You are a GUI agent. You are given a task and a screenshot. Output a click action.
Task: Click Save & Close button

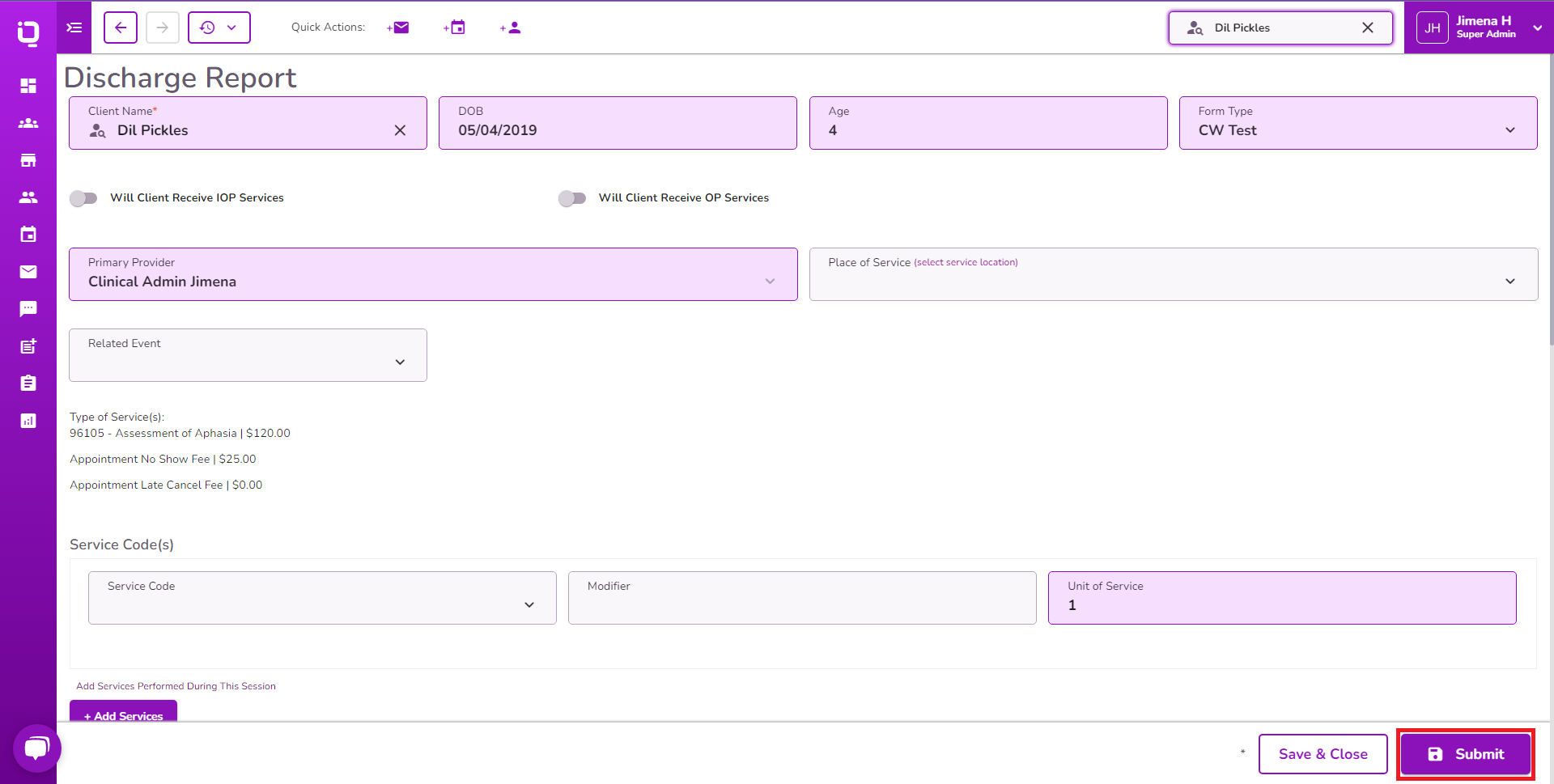(x=1323, y=753)
